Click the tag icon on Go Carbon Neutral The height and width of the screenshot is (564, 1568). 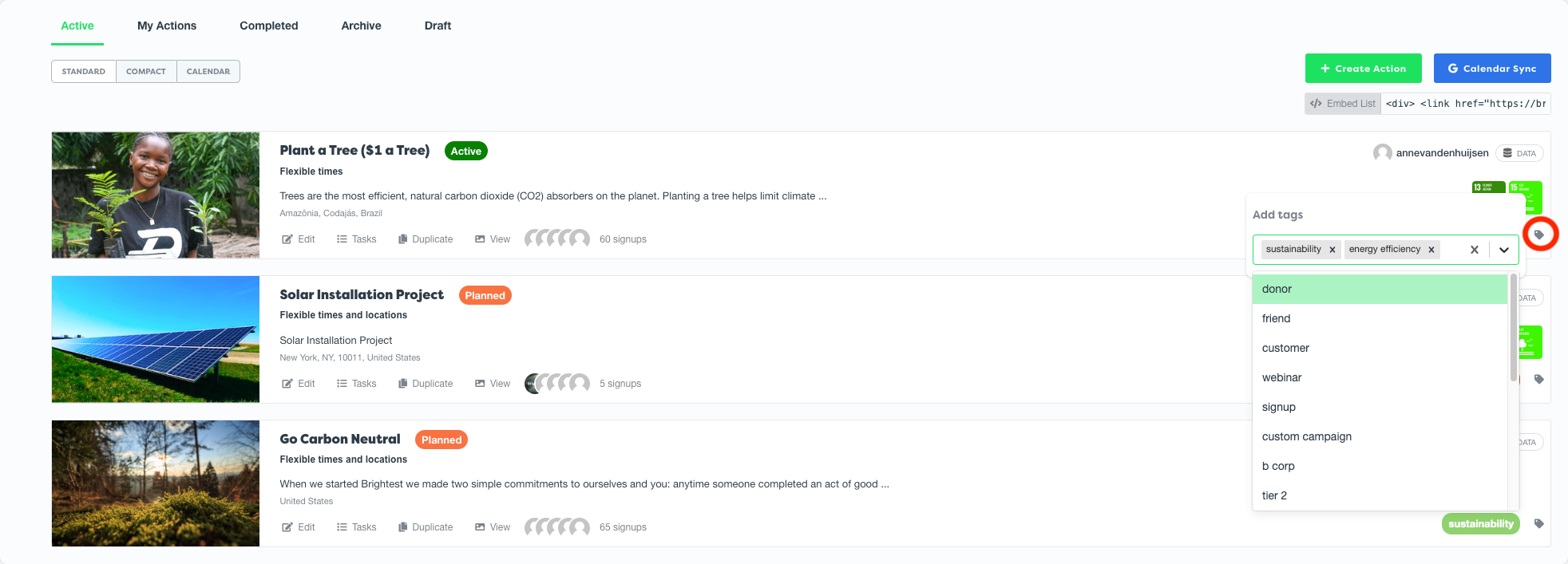coord(1539,523)
